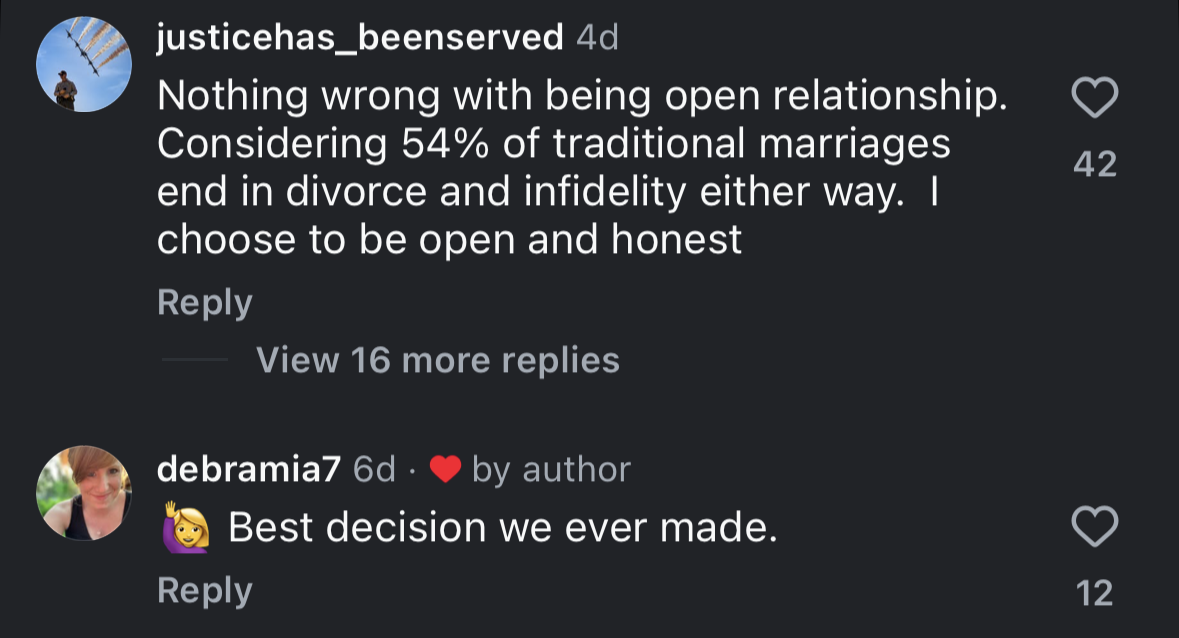Viewport: 1179px width, 638px height.
Task: Like debramia7's comment with the heart
Action: 1094,527
